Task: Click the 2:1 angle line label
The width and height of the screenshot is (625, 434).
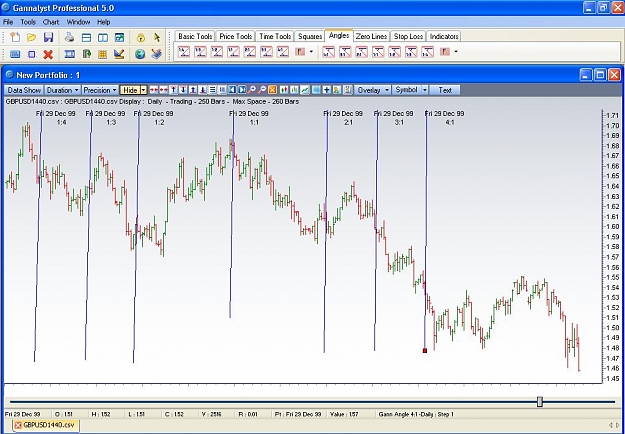Action: pos(348,122)
